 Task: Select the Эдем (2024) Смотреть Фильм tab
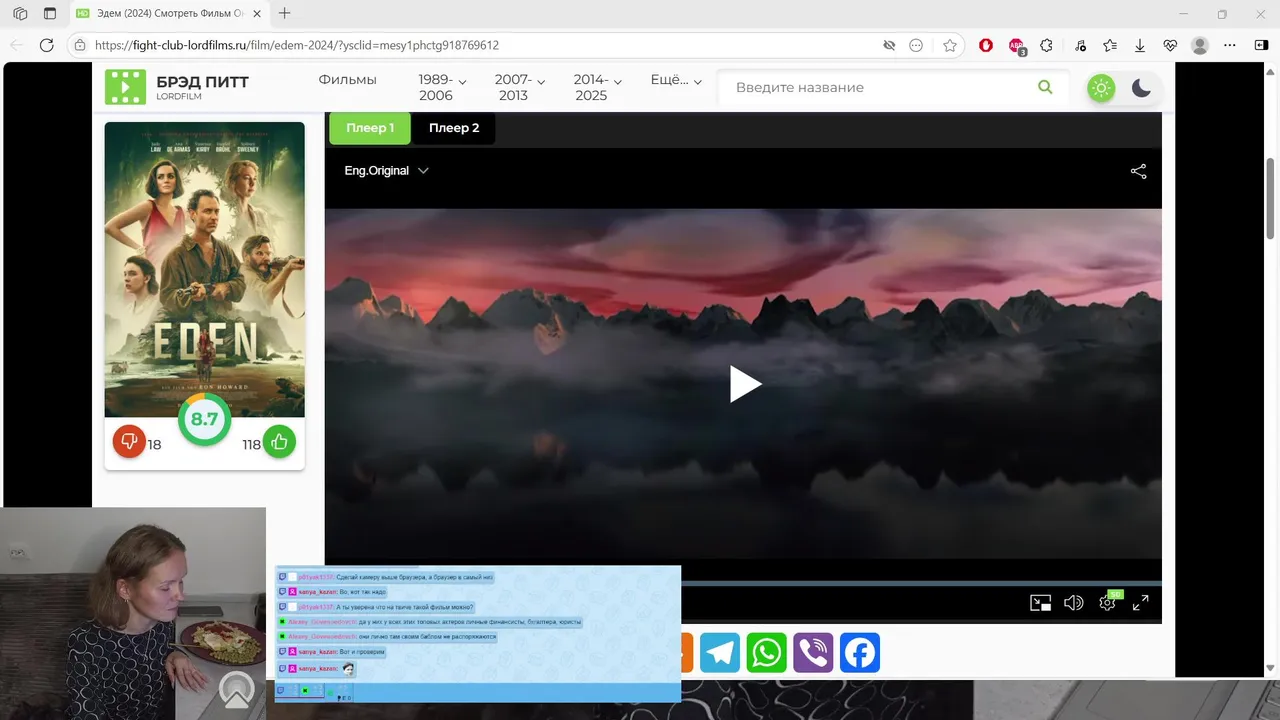(x=169, y=14)
